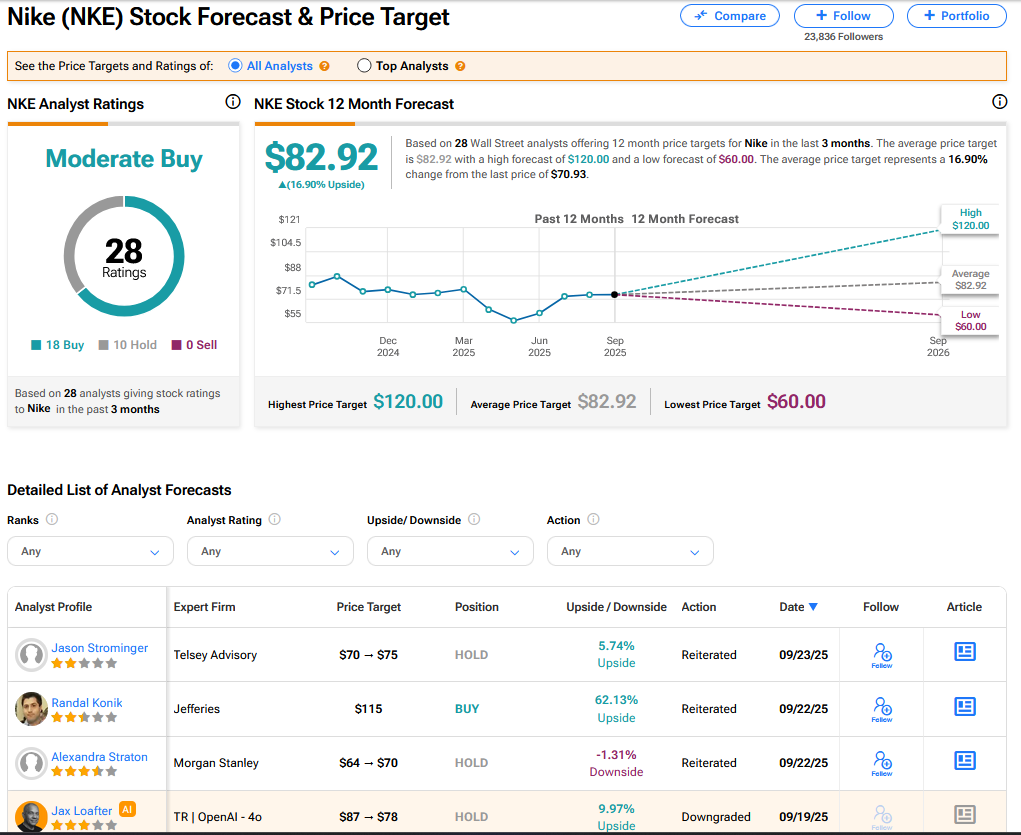Image resolution: width=1021 pixels, height=835 pixels.
Task: Click the High $120.00 forecast label
Action: click(970, 219)
